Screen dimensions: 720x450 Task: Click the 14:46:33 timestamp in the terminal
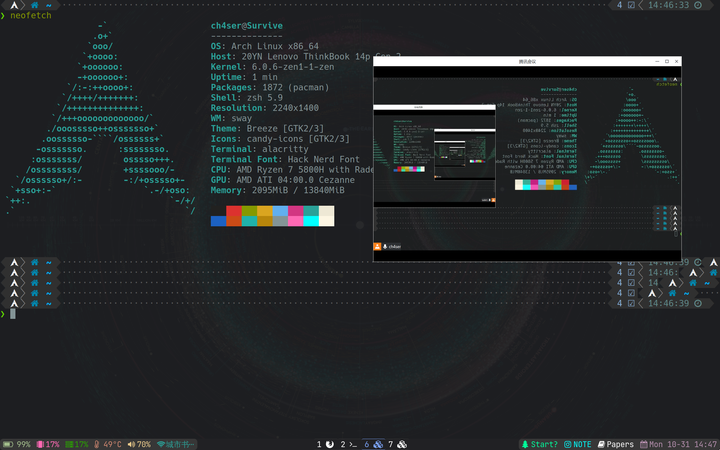(669, 5)
